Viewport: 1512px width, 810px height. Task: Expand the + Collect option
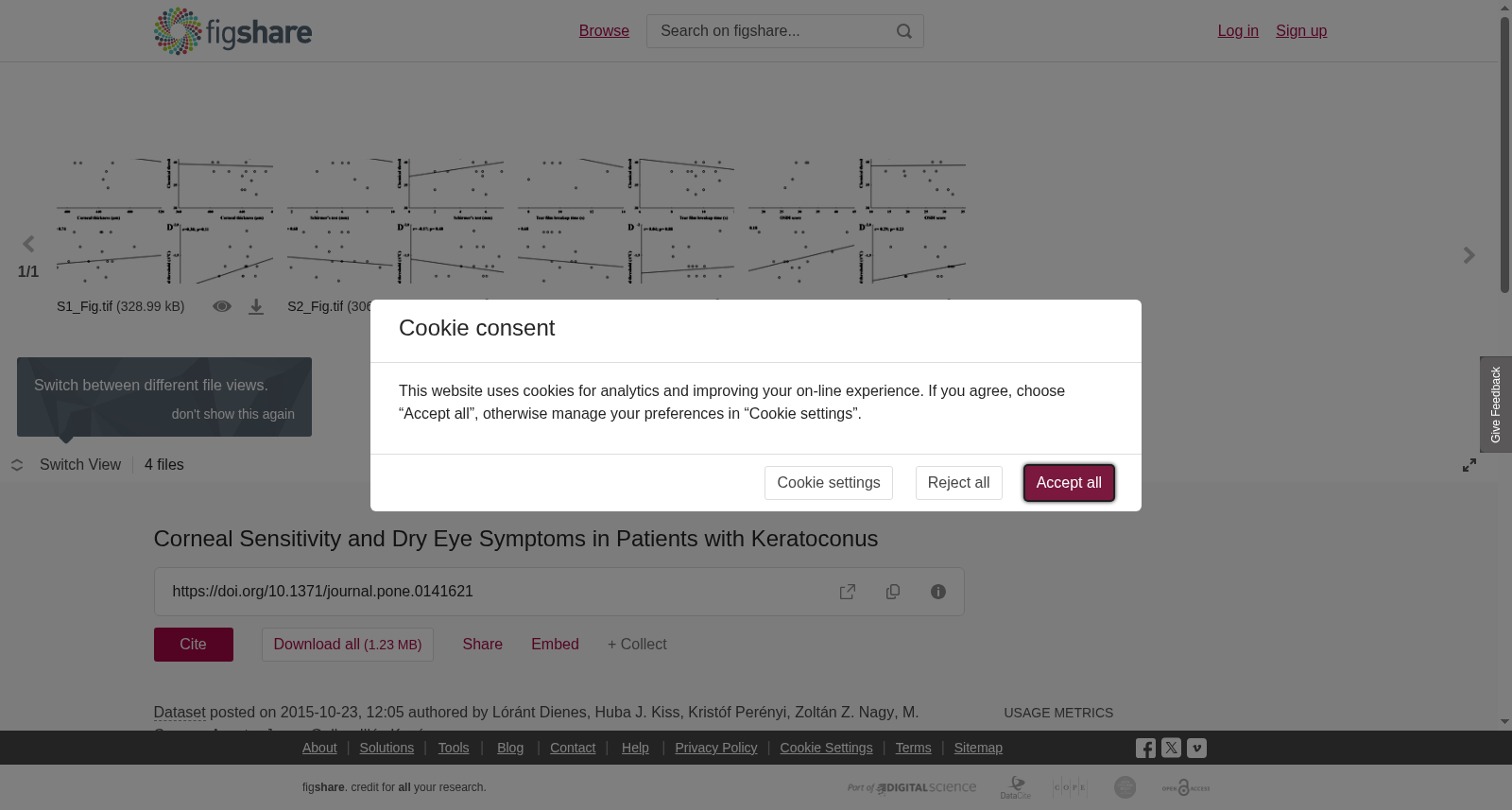coord(637,645)
